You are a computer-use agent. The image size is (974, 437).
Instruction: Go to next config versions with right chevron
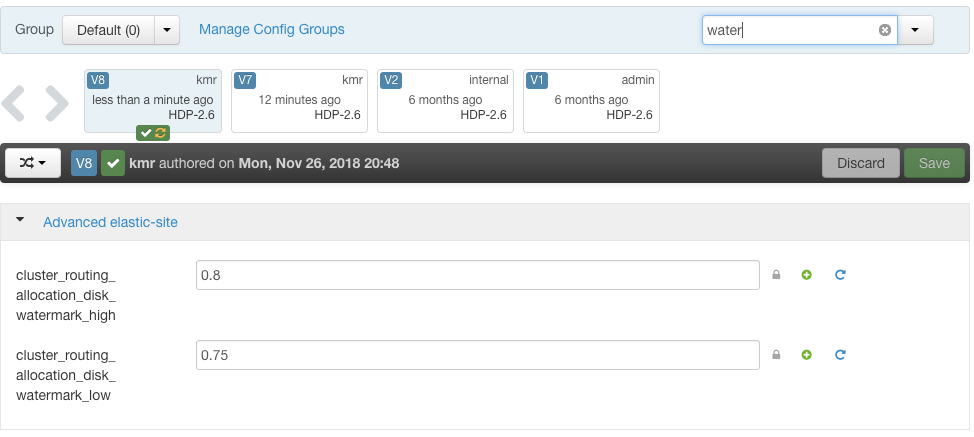click(x=57, y=102)
